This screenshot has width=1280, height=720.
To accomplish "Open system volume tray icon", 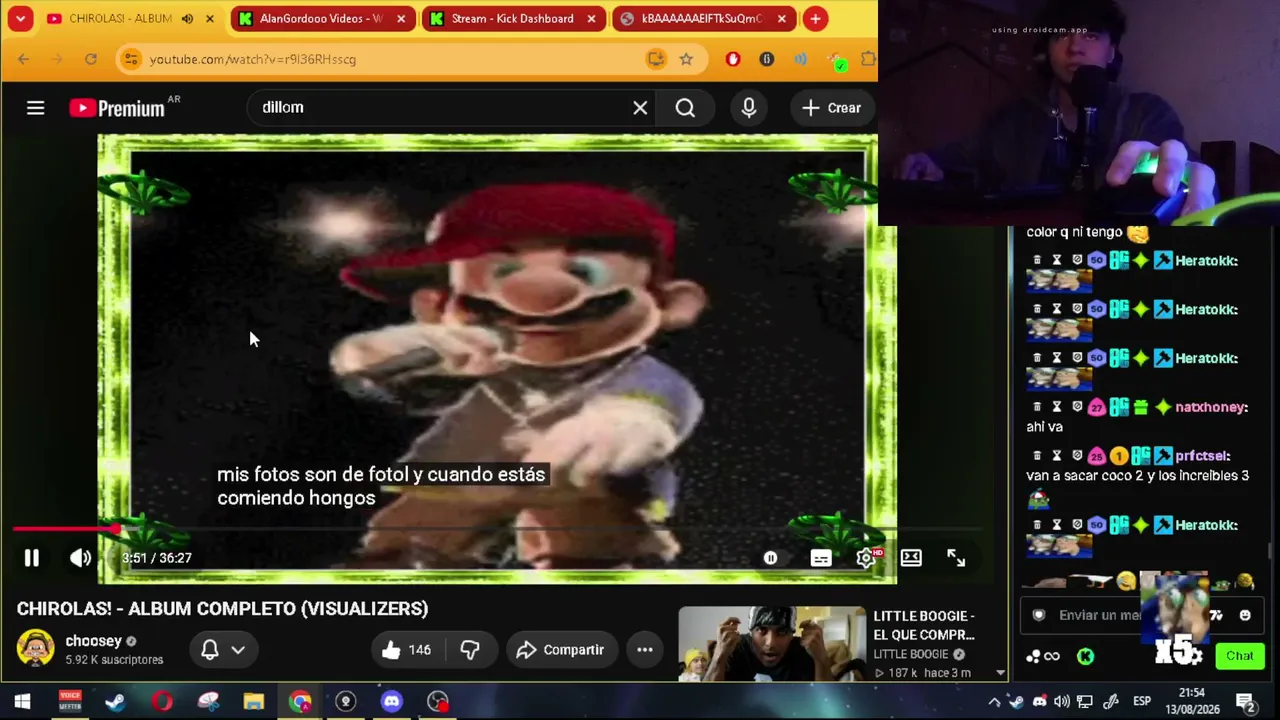I will click(x=1062, y=701).
